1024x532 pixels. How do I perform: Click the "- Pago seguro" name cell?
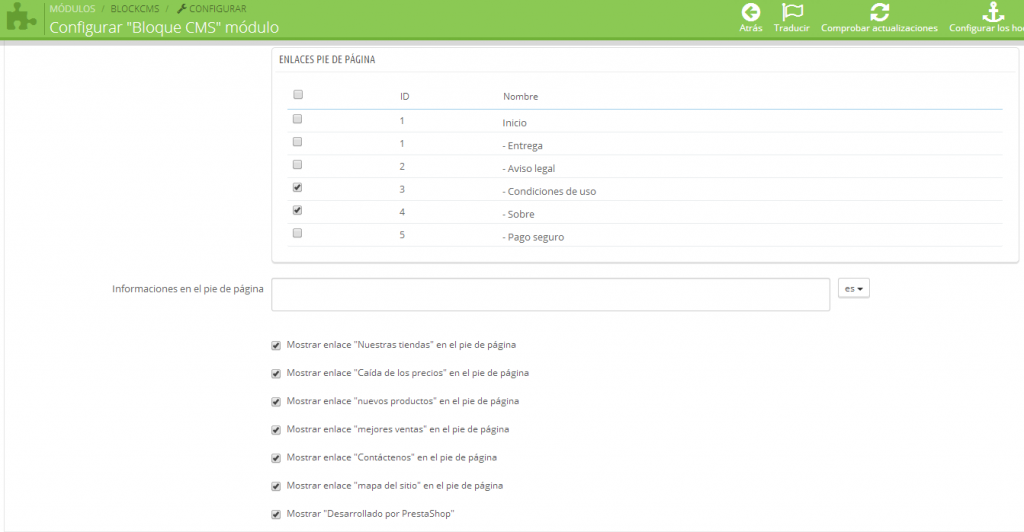[534, 237]
